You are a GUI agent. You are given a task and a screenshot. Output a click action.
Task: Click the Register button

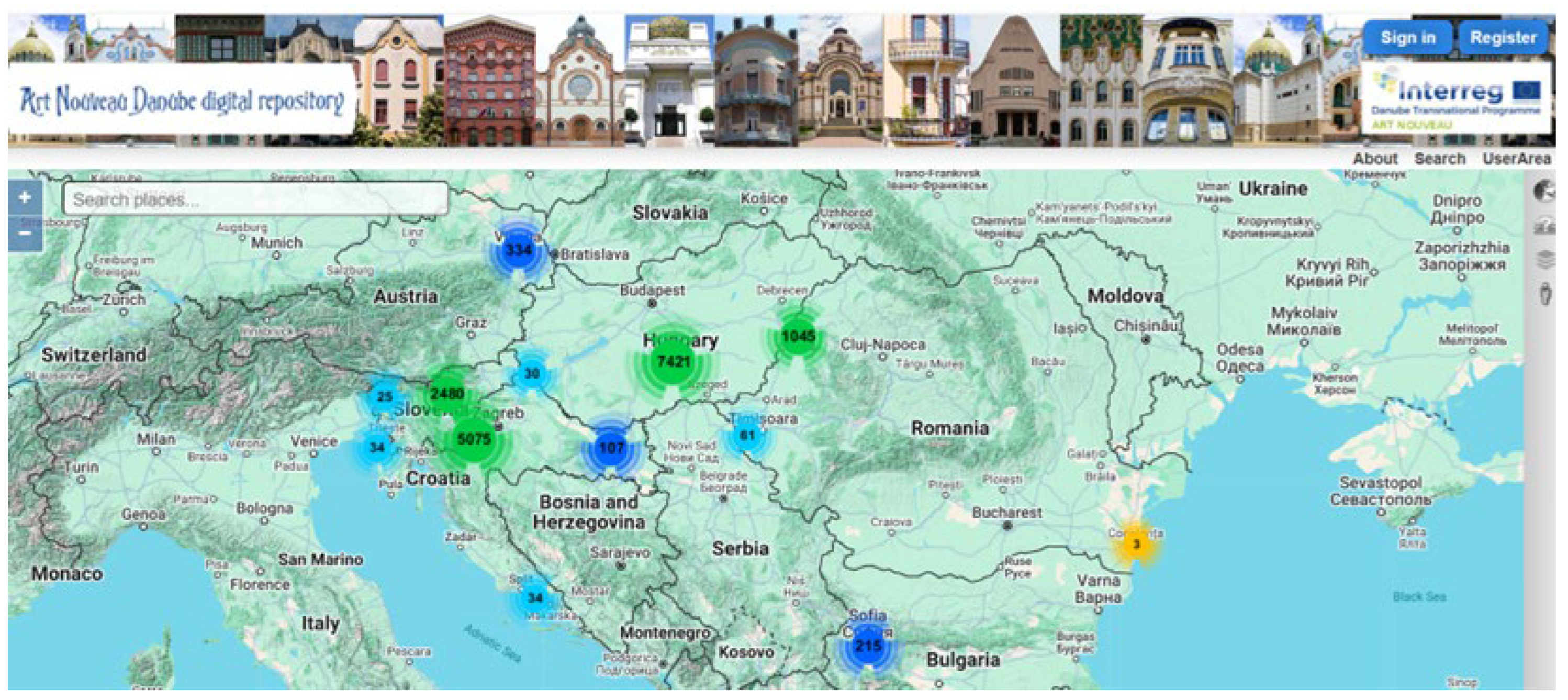1503,38
